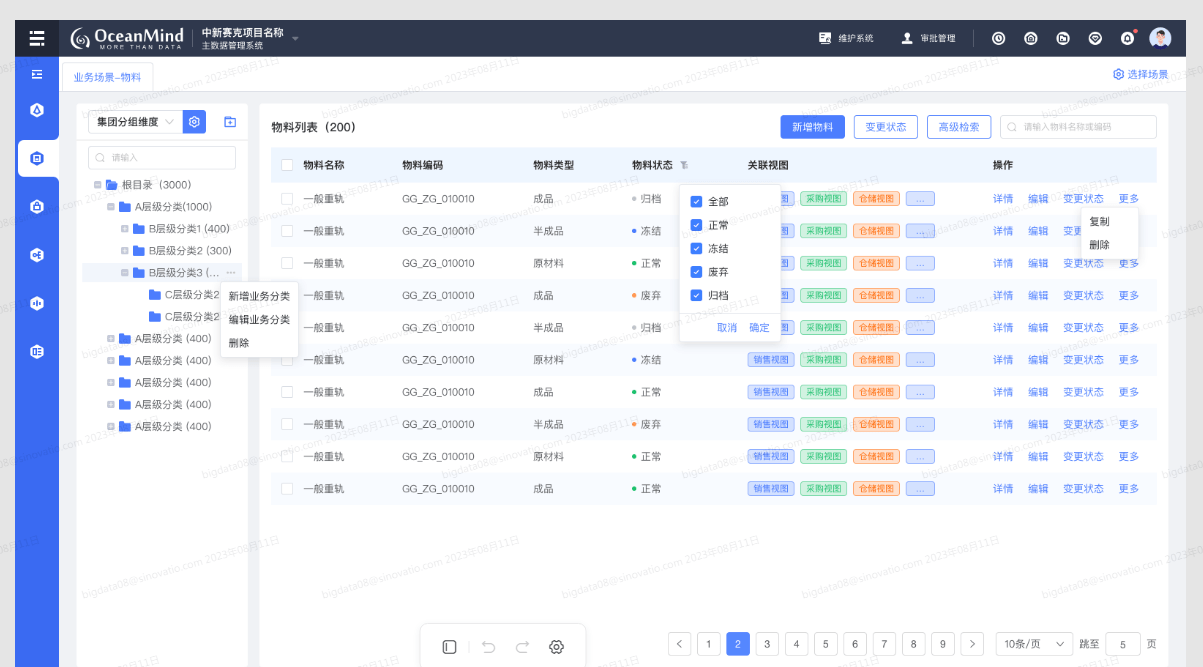Open the 10条/页 page size dropdown
Viewport: 1203px width, 667px height.
tap(1034, 644)
